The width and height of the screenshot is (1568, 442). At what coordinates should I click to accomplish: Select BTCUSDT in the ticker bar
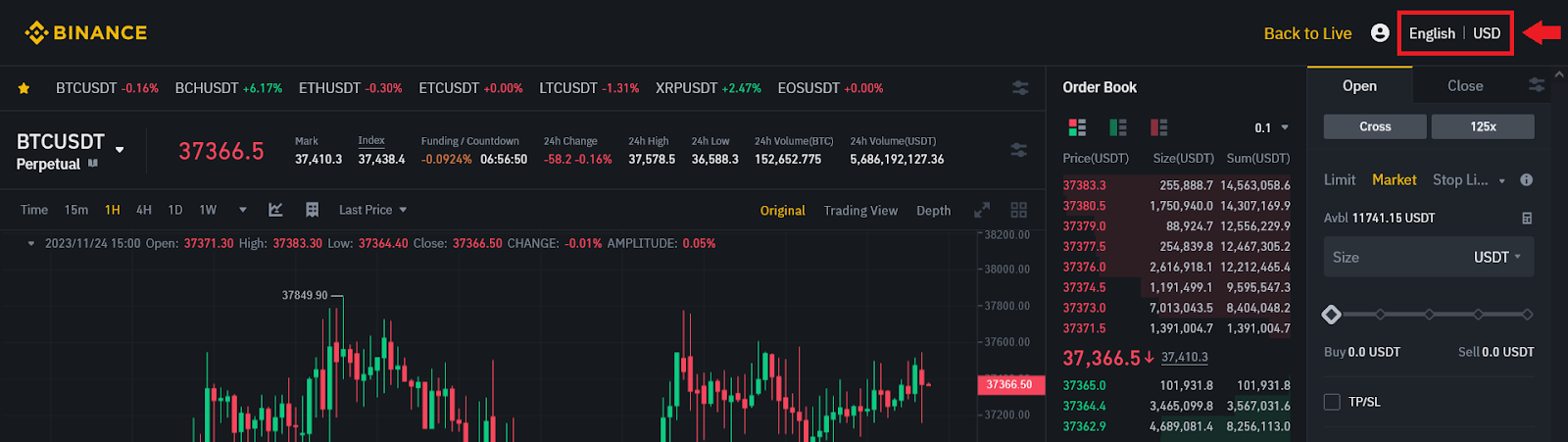click(x=107, y=88)
